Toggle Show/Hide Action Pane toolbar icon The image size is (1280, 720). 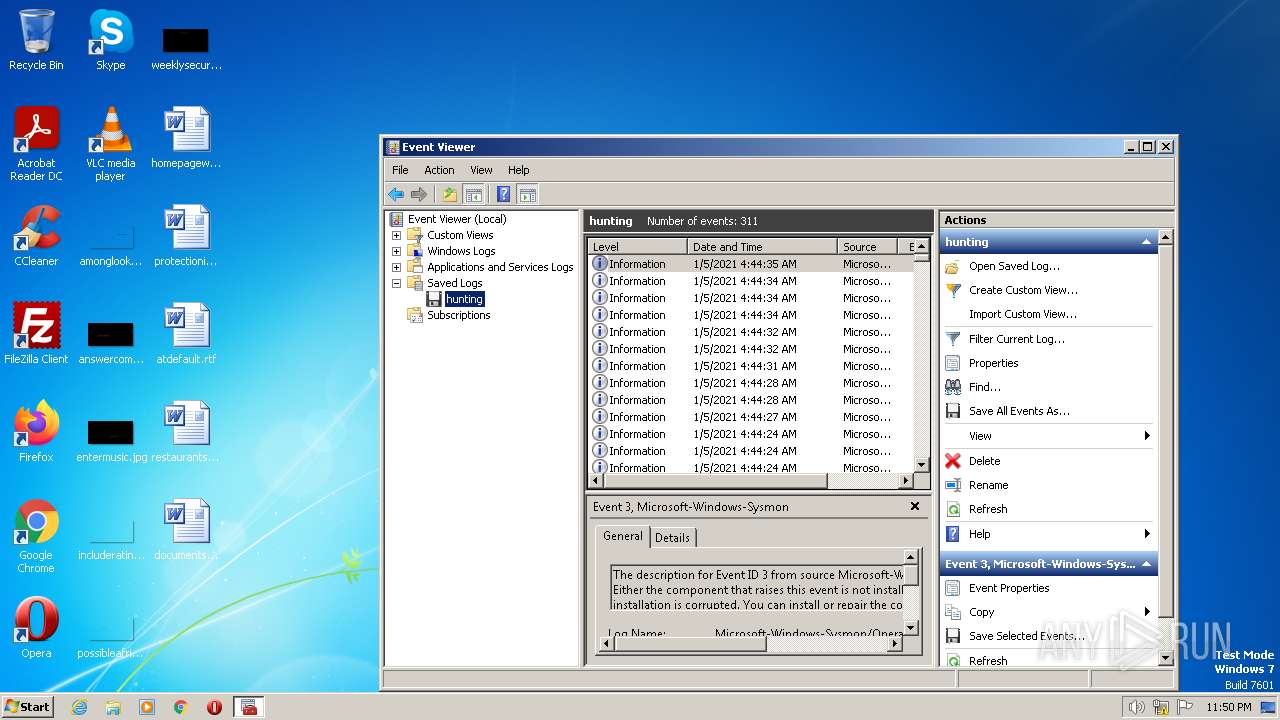click(x=528, y=194)
